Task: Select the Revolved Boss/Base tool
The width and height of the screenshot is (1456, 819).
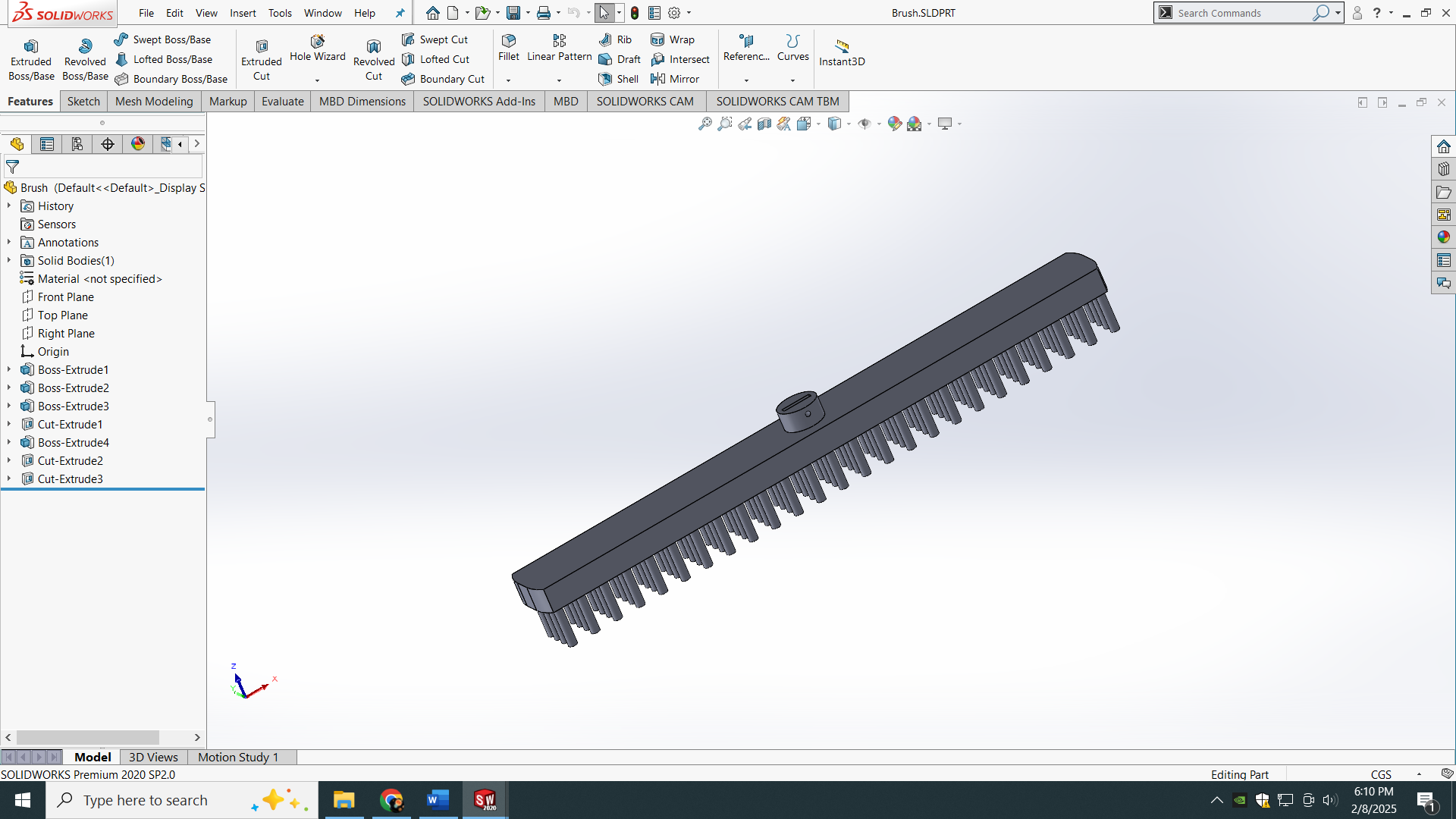Action: point(85,59)
